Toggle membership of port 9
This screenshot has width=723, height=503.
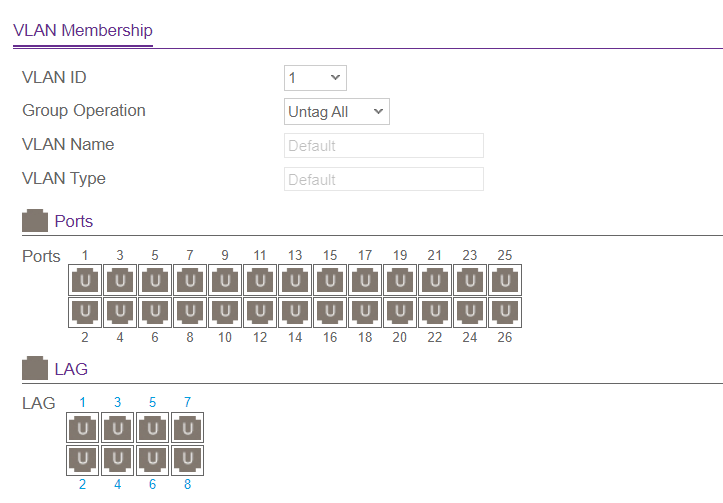pyautogui.click(x=225, y=280)
